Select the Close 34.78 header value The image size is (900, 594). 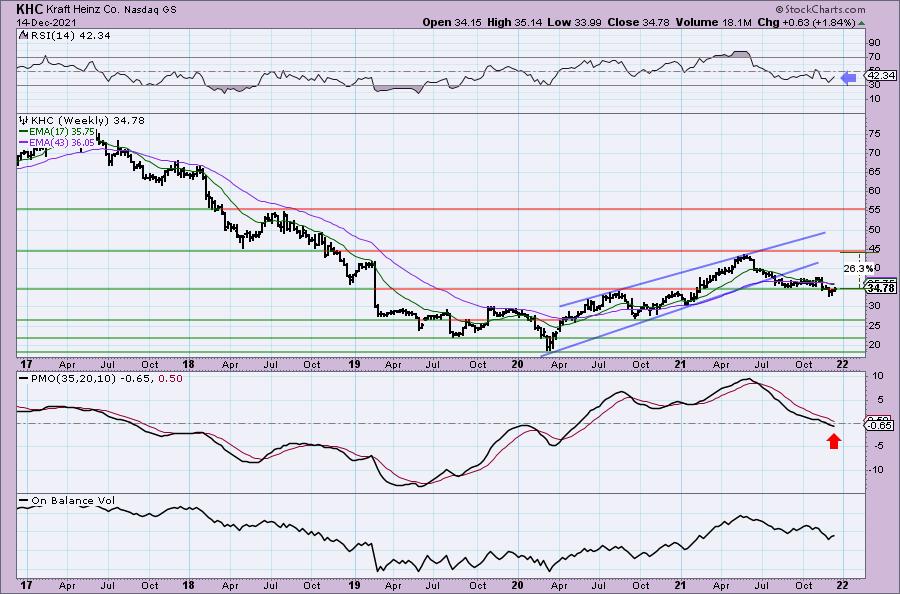(x=636, y=22)
